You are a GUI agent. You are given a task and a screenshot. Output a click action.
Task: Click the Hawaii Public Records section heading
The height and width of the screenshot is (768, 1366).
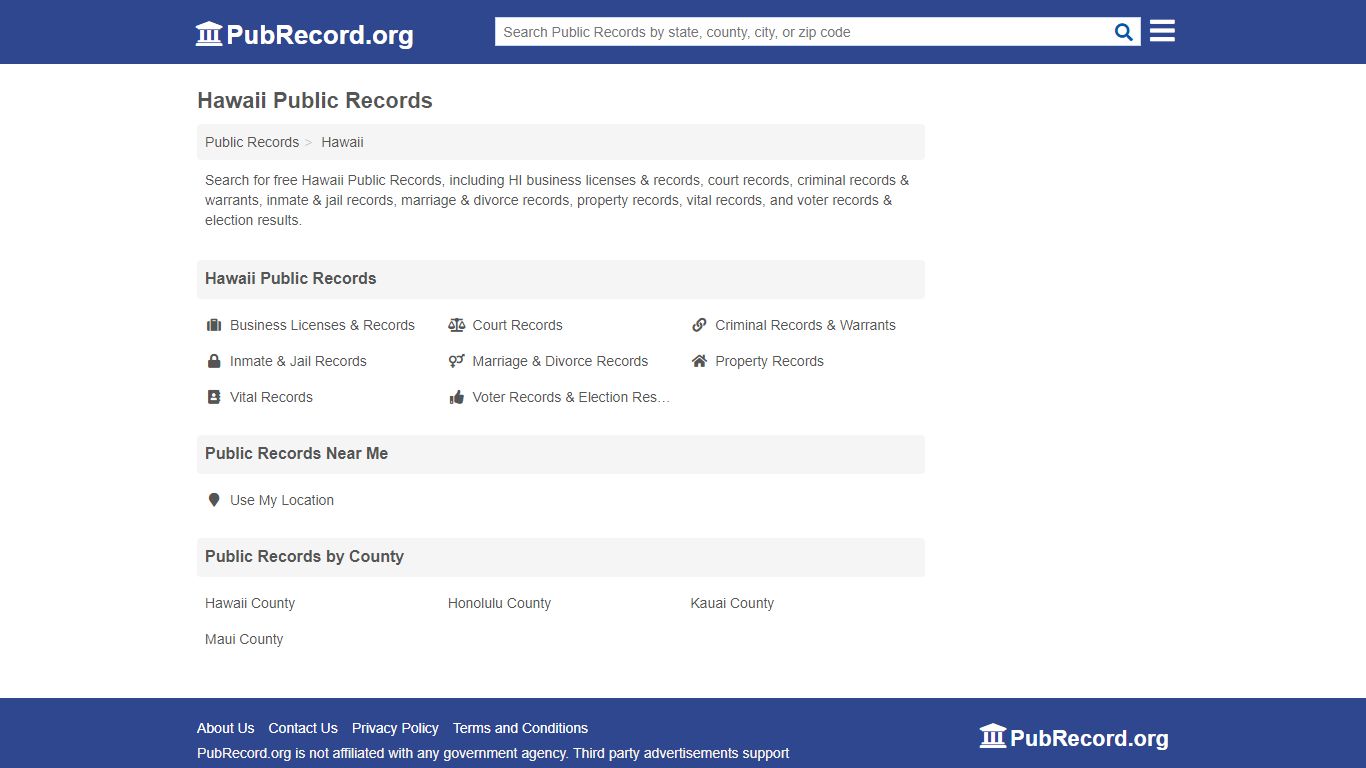pos(290,278)
